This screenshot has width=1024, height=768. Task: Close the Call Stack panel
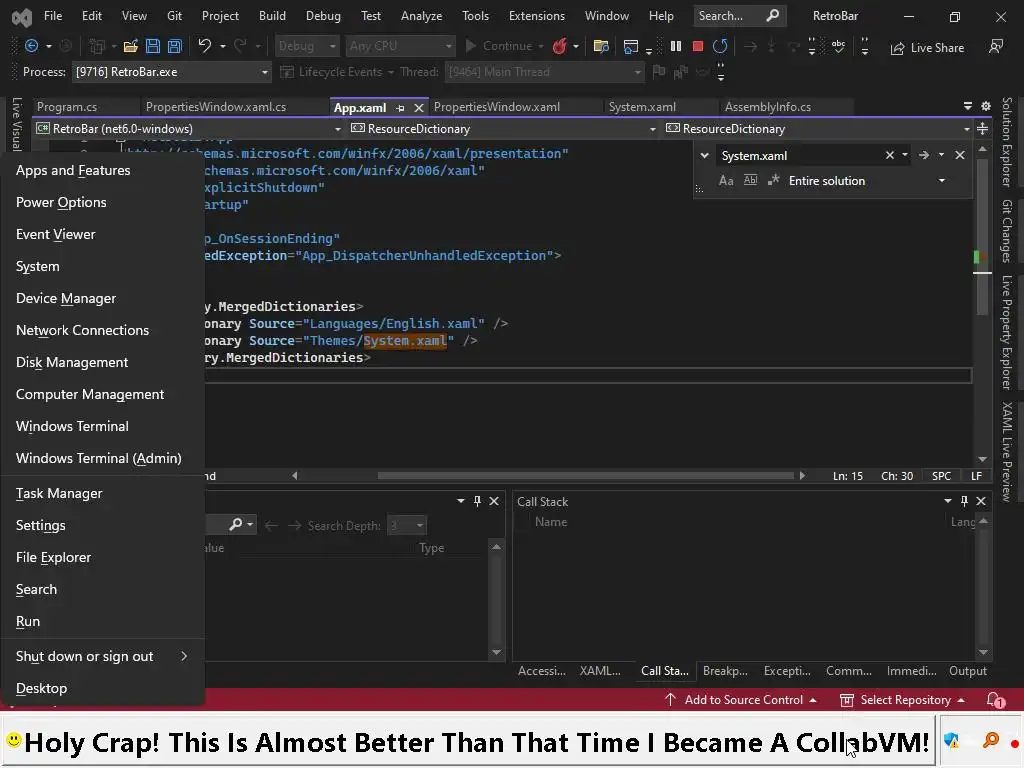pos(981,501)
